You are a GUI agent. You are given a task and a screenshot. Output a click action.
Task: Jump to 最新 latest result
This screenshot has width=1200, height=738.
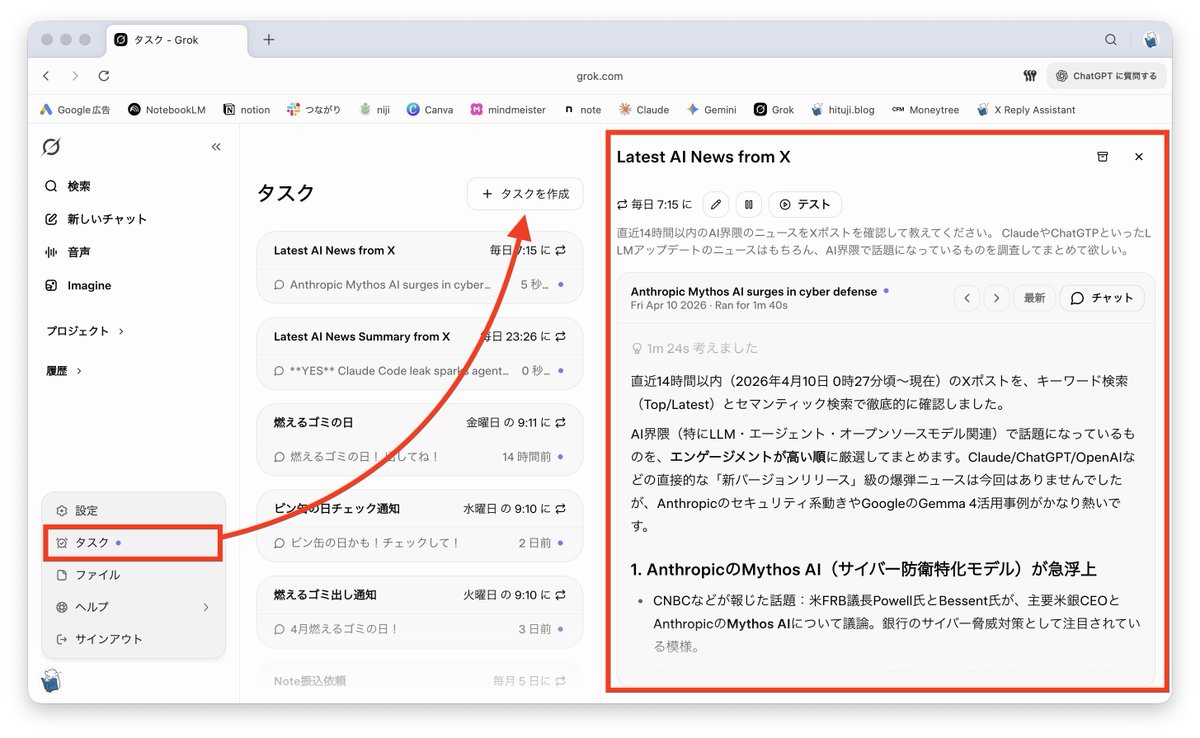(1034, 298)
